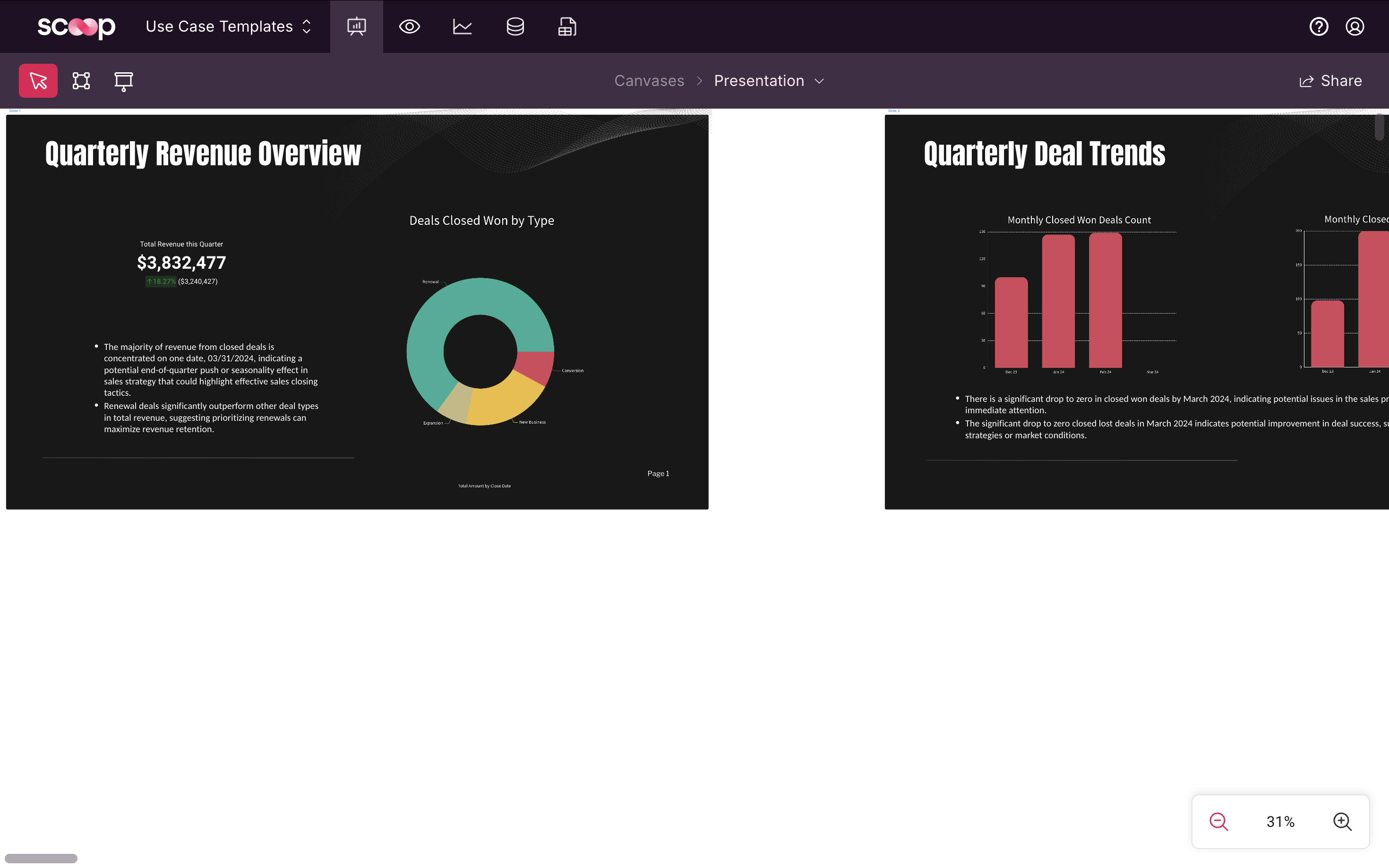The height and width of the screenshot is (868, 1389).
Task: Open the help question mark icon
Action: tap(1319, 26)
